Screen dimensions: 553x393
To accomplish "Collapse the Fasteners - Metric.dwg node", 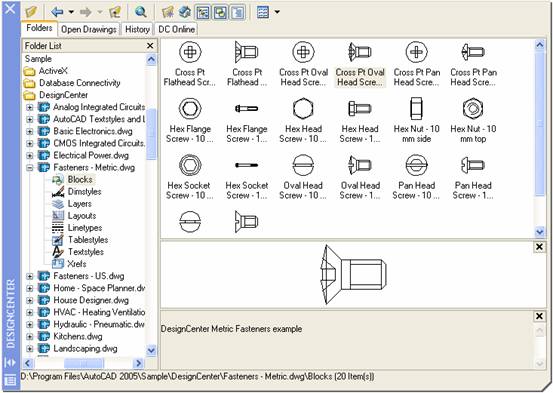I will [30, 168].
